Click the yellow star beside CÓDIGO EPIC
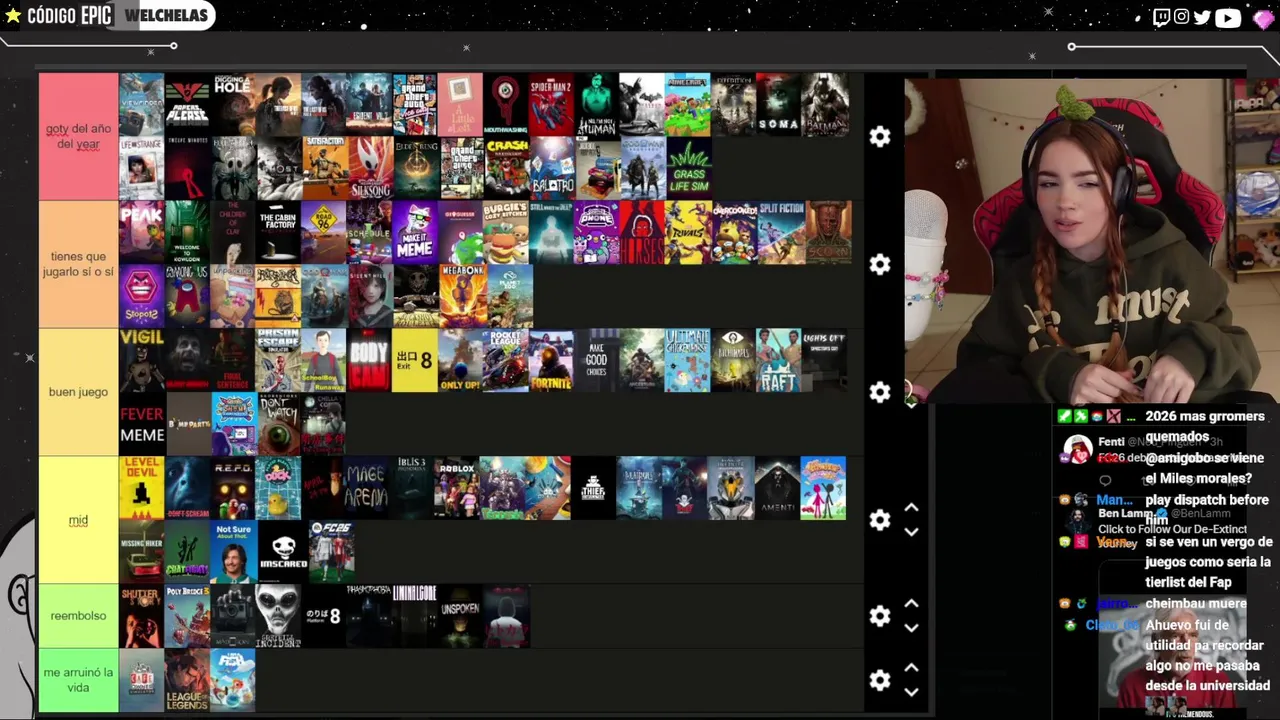 pos(13,15)
